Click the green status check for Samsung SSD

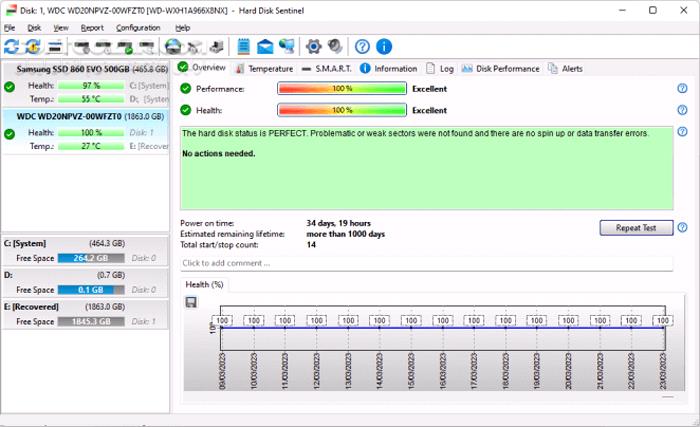pos(9,87)
